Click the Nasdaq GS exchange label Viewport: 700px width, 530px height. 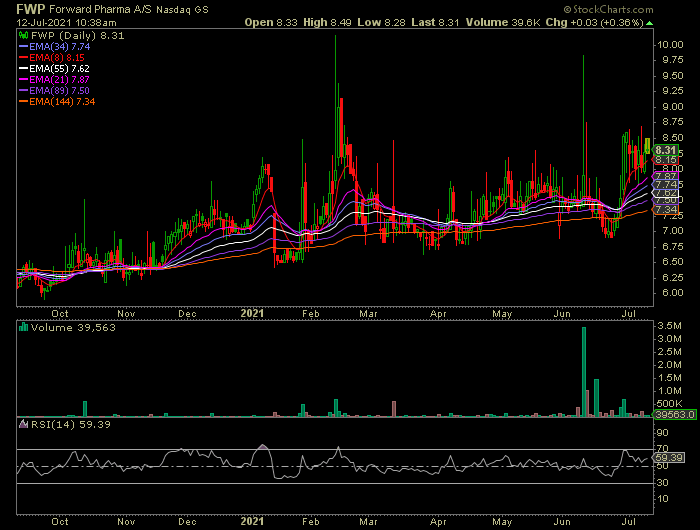pyautogui.click(x=182, y=9)
